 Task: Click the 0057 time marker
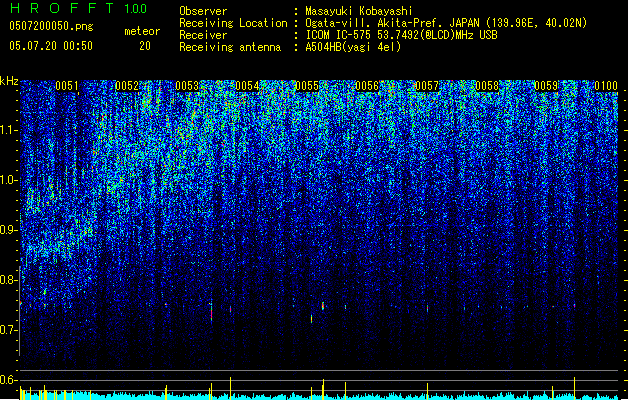click(x=427, y=86)
